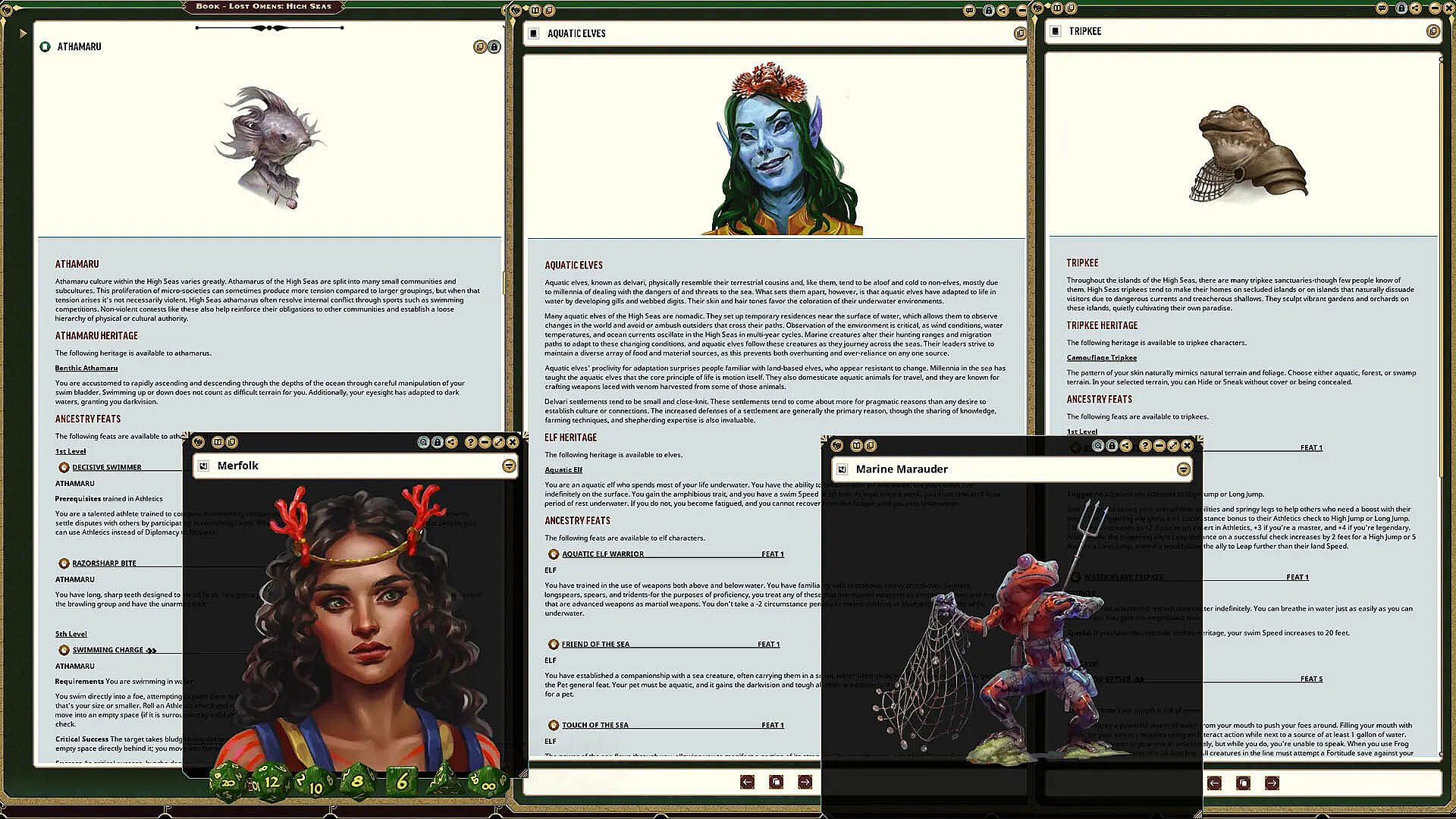
Task: Share the Marine Marauder image
Action: 1126,446
